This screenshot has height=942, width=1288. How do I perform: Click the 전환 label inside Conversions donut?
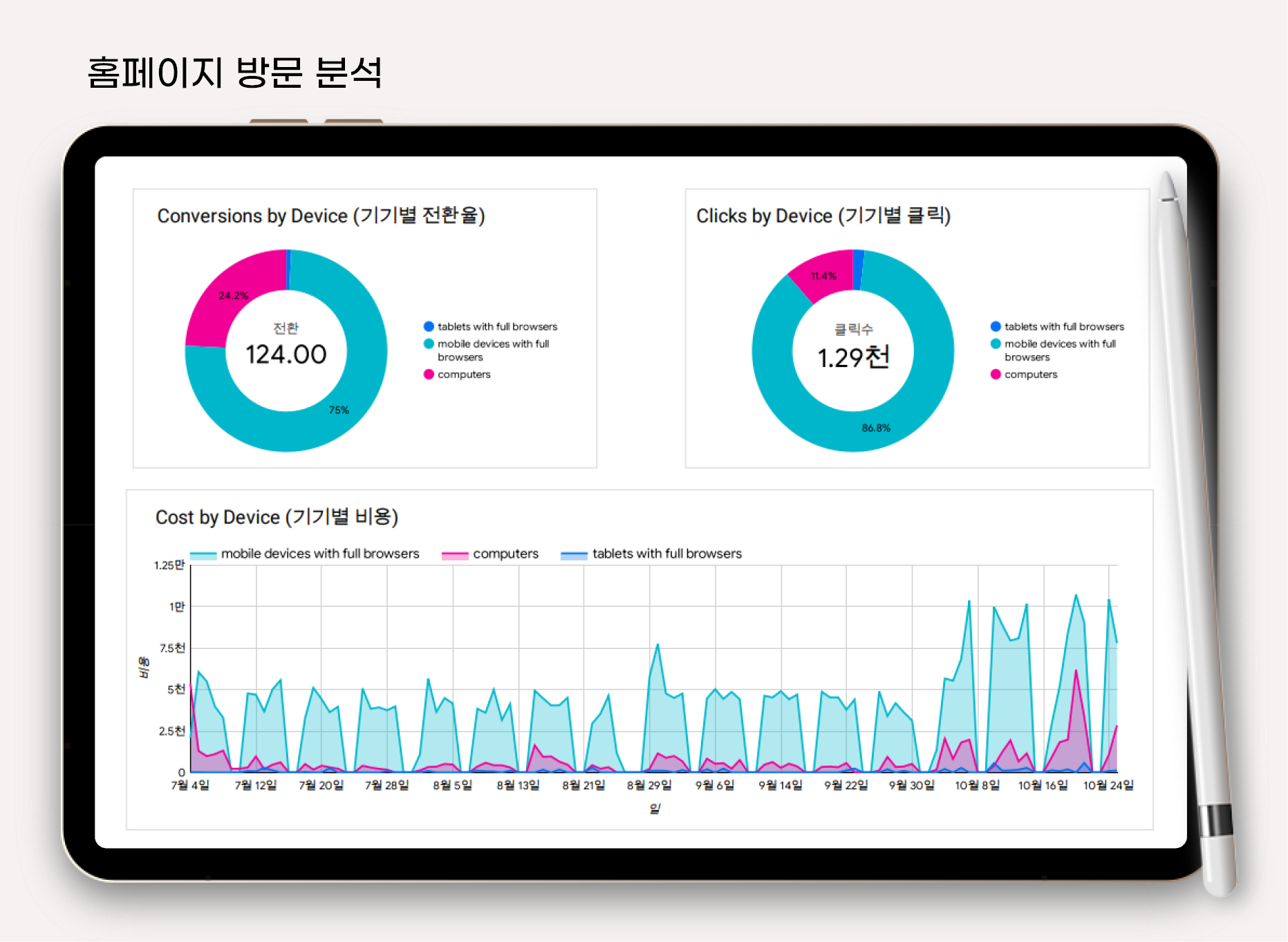pyautogui.click(x=286, y=328)
